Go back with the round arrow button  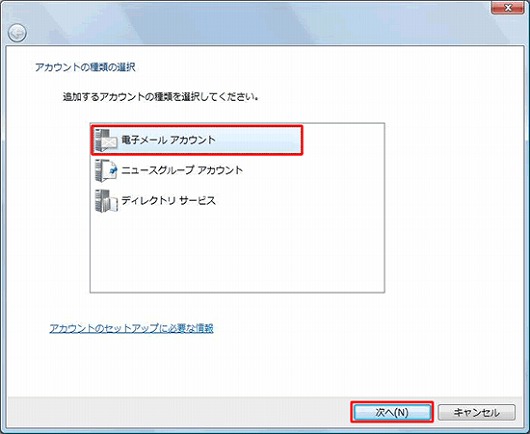[17, 33]
